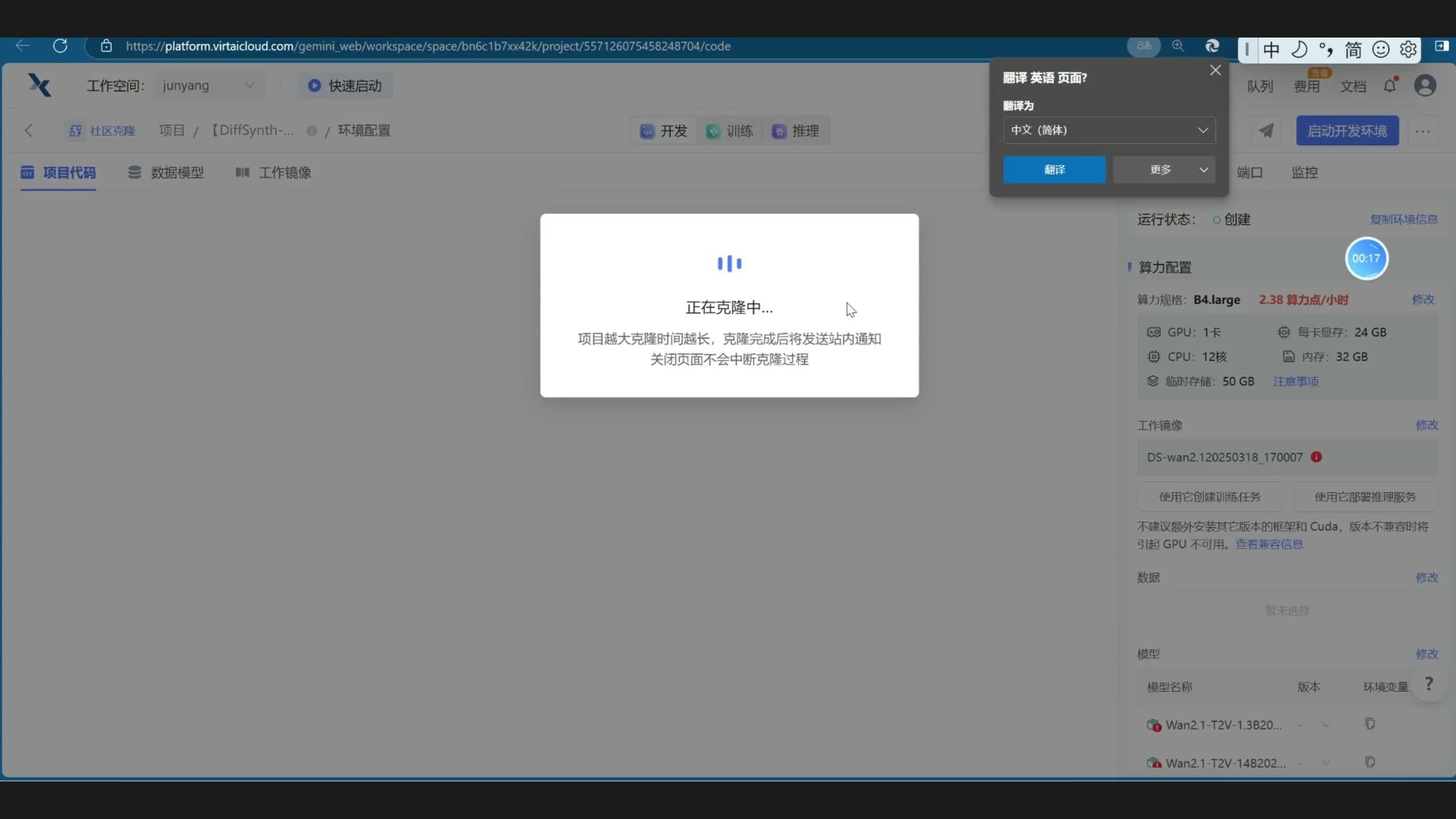The image size is (1456, 819).
Task: Click the browser refresh icon
Action: tap(60, 46)
